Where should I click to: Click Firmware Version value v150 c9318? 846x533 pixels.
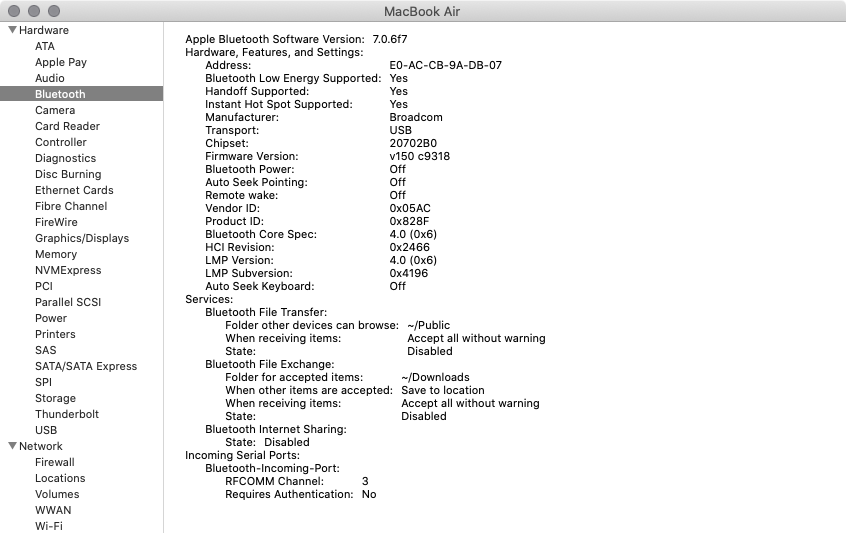419,156
